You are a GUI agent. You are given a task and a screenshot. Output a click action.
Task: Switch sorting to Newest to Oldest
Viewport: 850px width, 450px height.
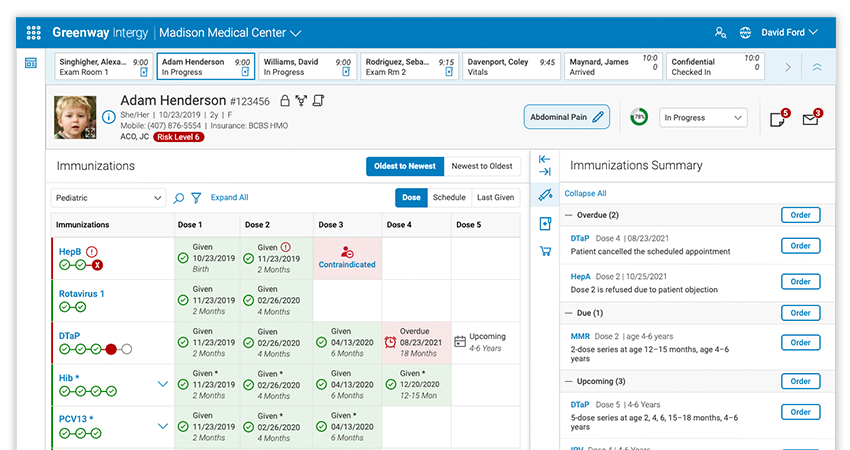click(x=482, y=166)
